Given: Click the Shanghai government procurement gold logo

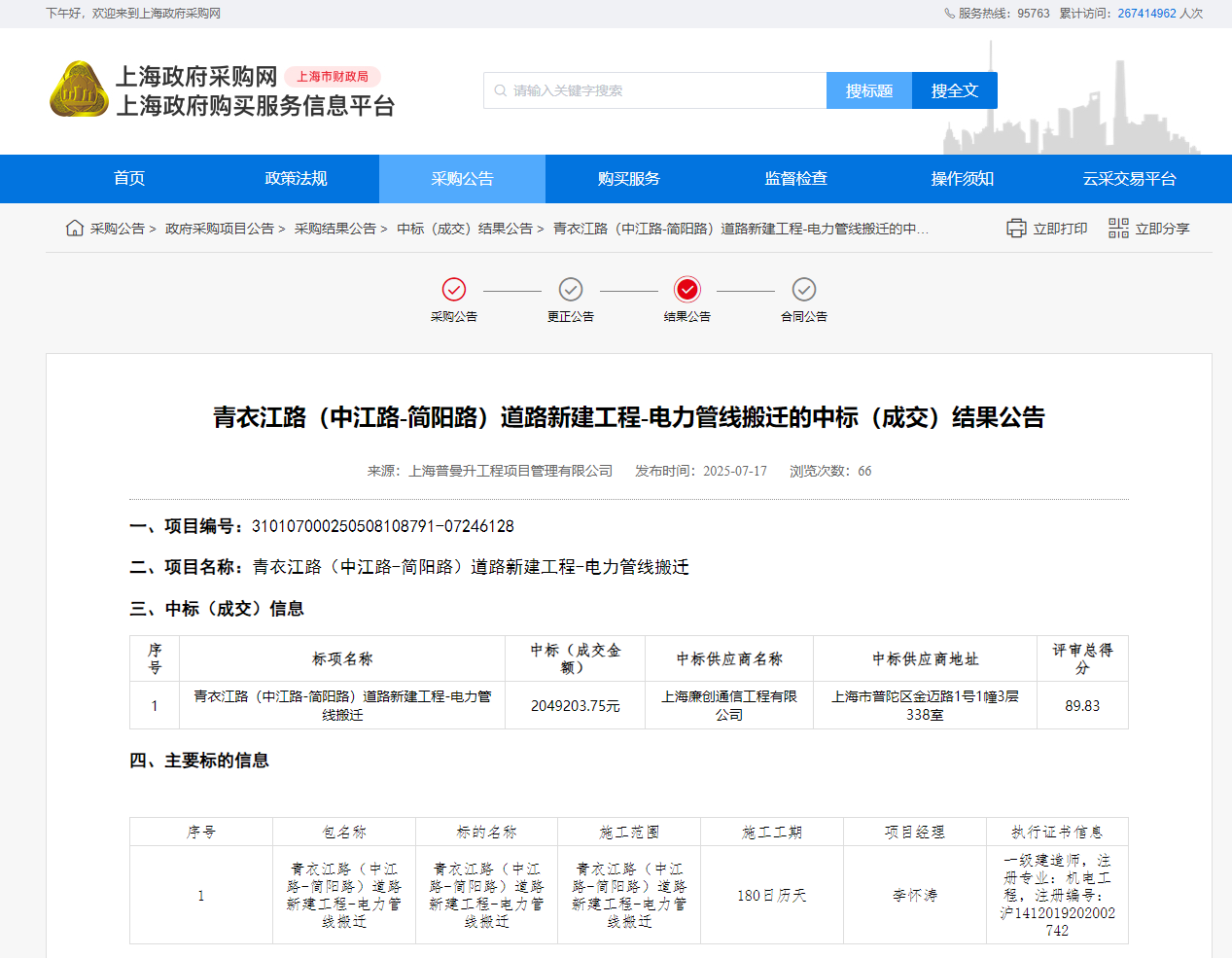Looking at the screenshot, I should click(79, 89).
